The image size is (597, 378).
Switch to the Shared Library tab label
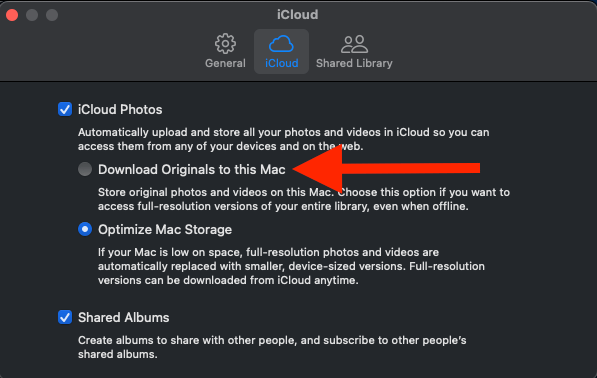point(354,63)
